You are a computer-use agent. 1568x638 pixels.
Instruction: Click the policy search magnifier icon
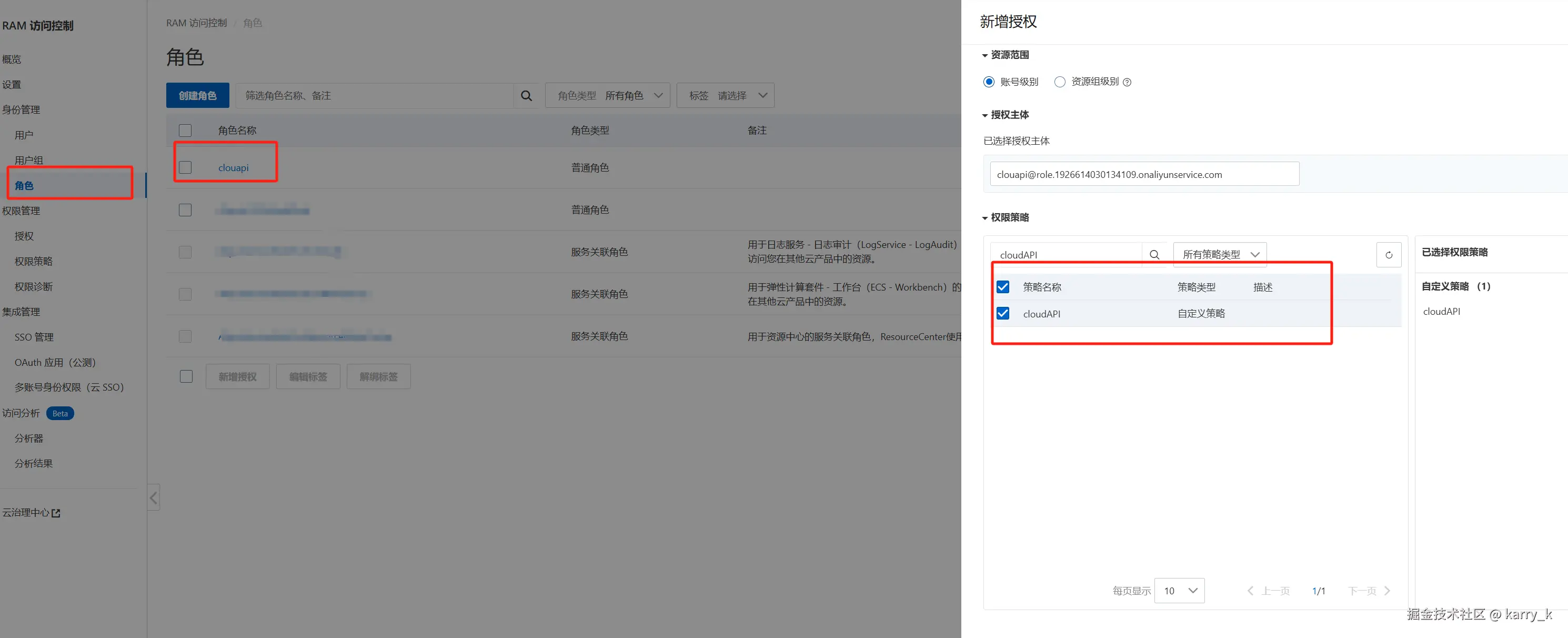pyautogui.click(x=1154, y=254)
